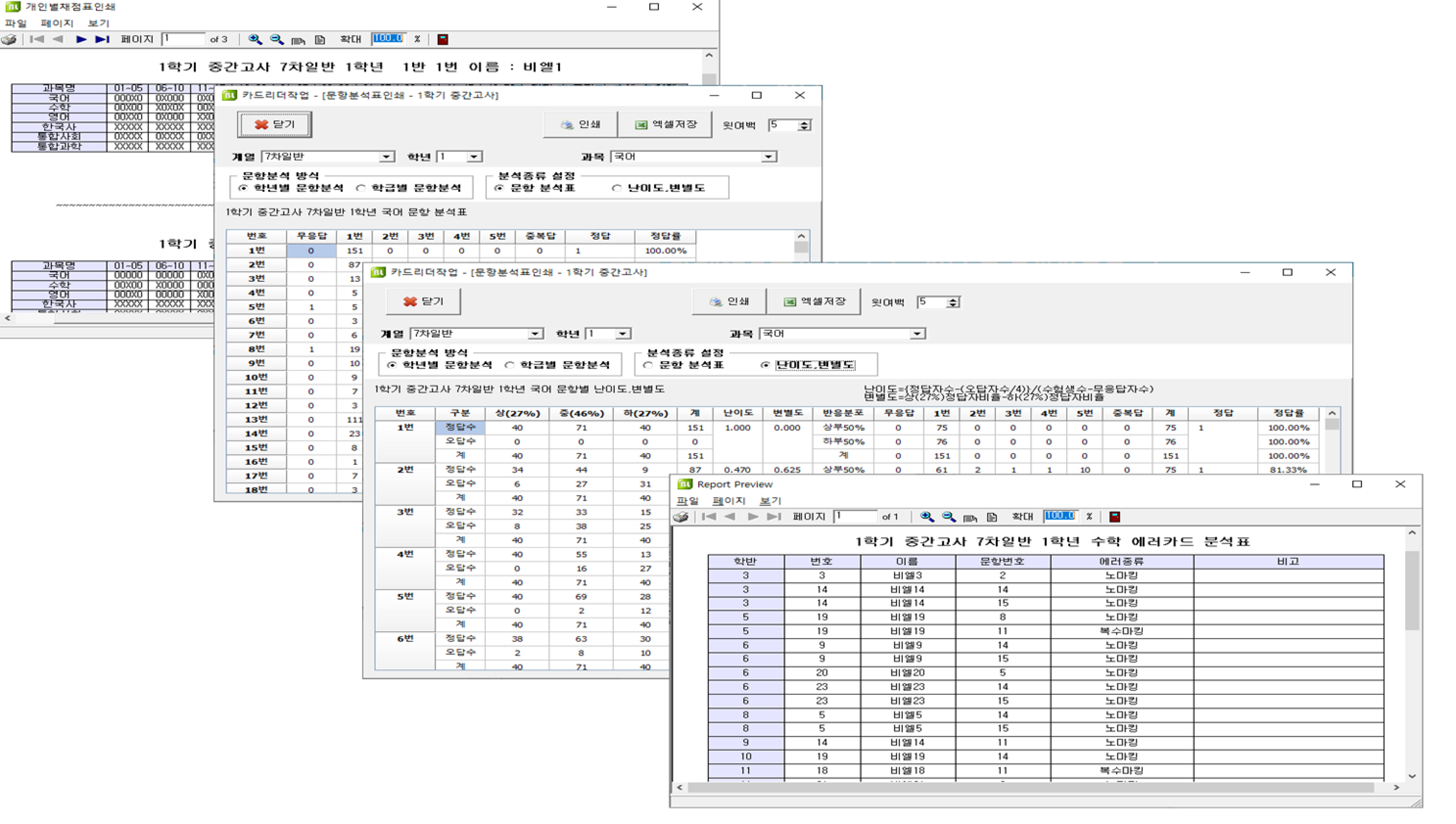Select 난이도,변별도 radio in back window

(617, 188)
